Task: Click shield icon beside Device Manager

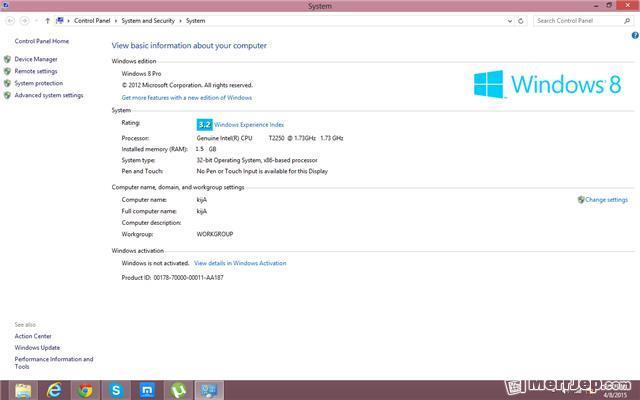Action: pyautogui.click(x=7, y=59)
